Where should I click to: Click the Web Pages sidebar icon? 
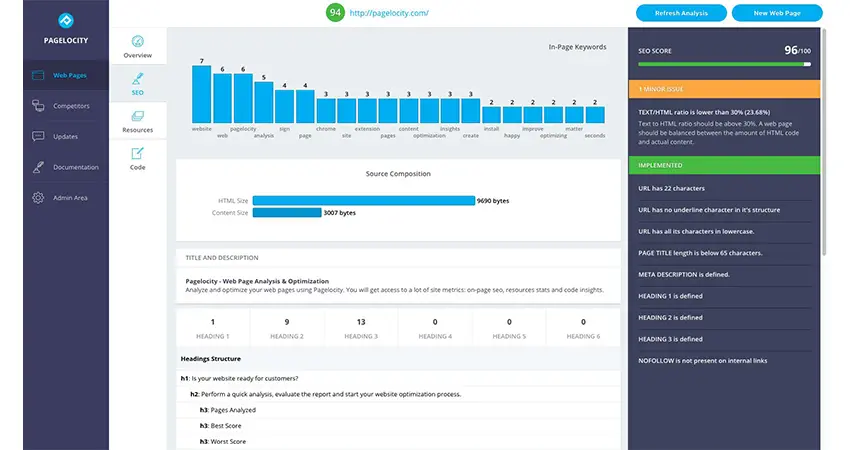pos(38,75)
